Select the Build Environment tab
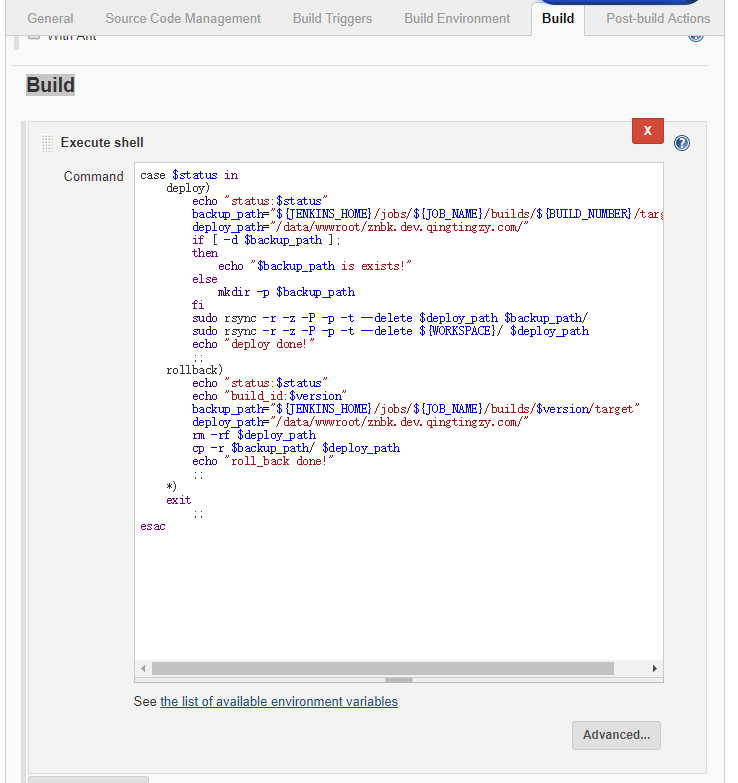Image resolution: width=738 pixels, height=783 pixels. click(457, 18)
